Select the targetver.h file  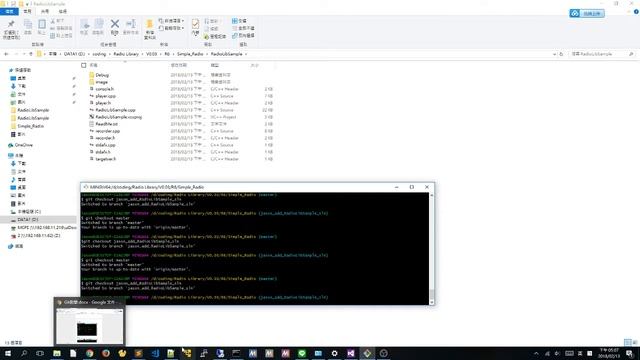tap(106, 159)
